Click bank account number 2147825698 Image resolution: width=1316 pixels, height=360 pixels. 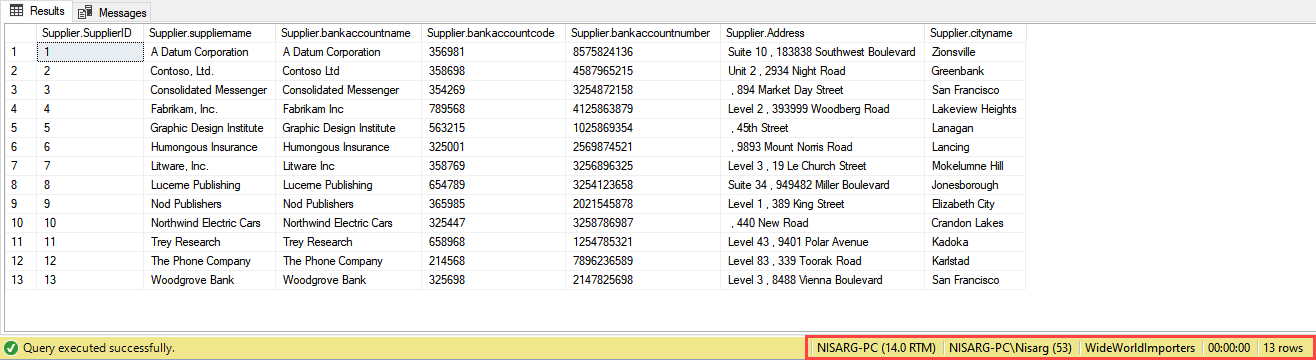(x=643, y=280)
